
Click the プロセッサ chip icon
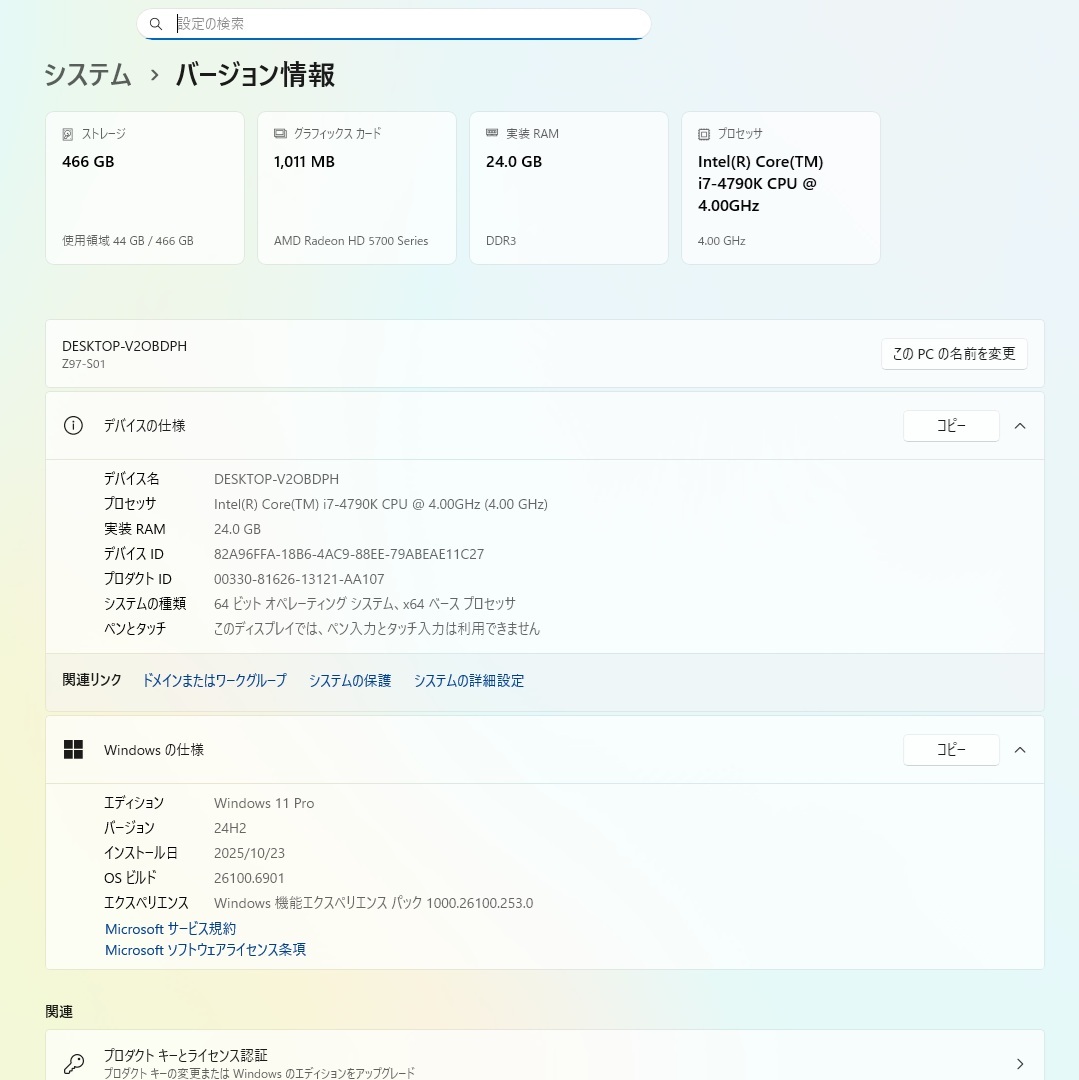(x=704, y=133)
